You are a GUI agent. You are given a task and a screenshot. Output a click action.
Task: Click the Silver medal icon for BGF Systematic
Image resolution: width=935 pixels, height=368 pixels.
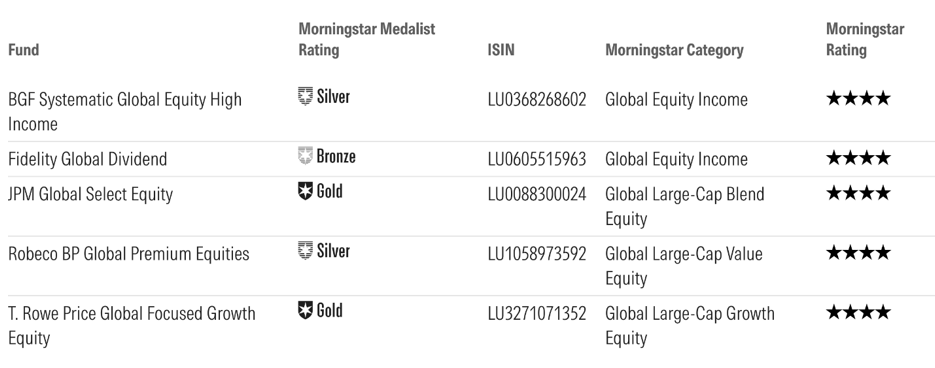tap(305, 96)
